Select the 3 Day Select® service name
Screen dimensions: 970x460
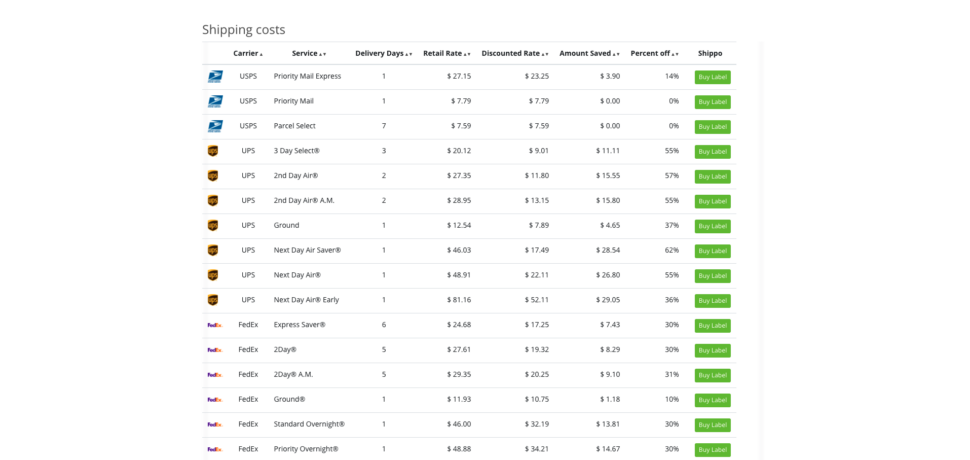(297, 151)
